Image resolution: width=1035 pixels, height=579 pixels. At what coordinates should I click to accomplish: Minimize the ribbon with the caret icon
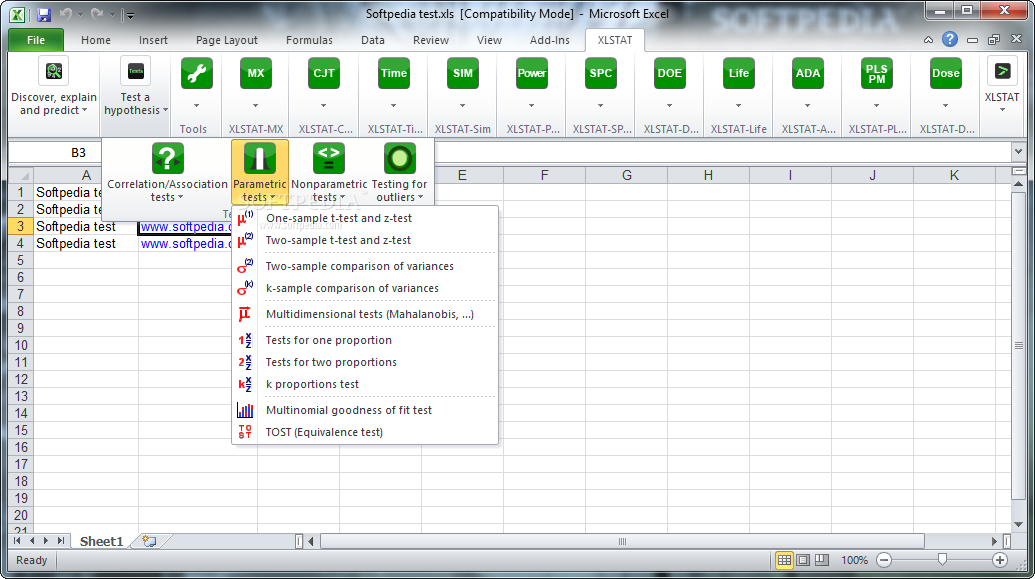[x=928, y=40]
